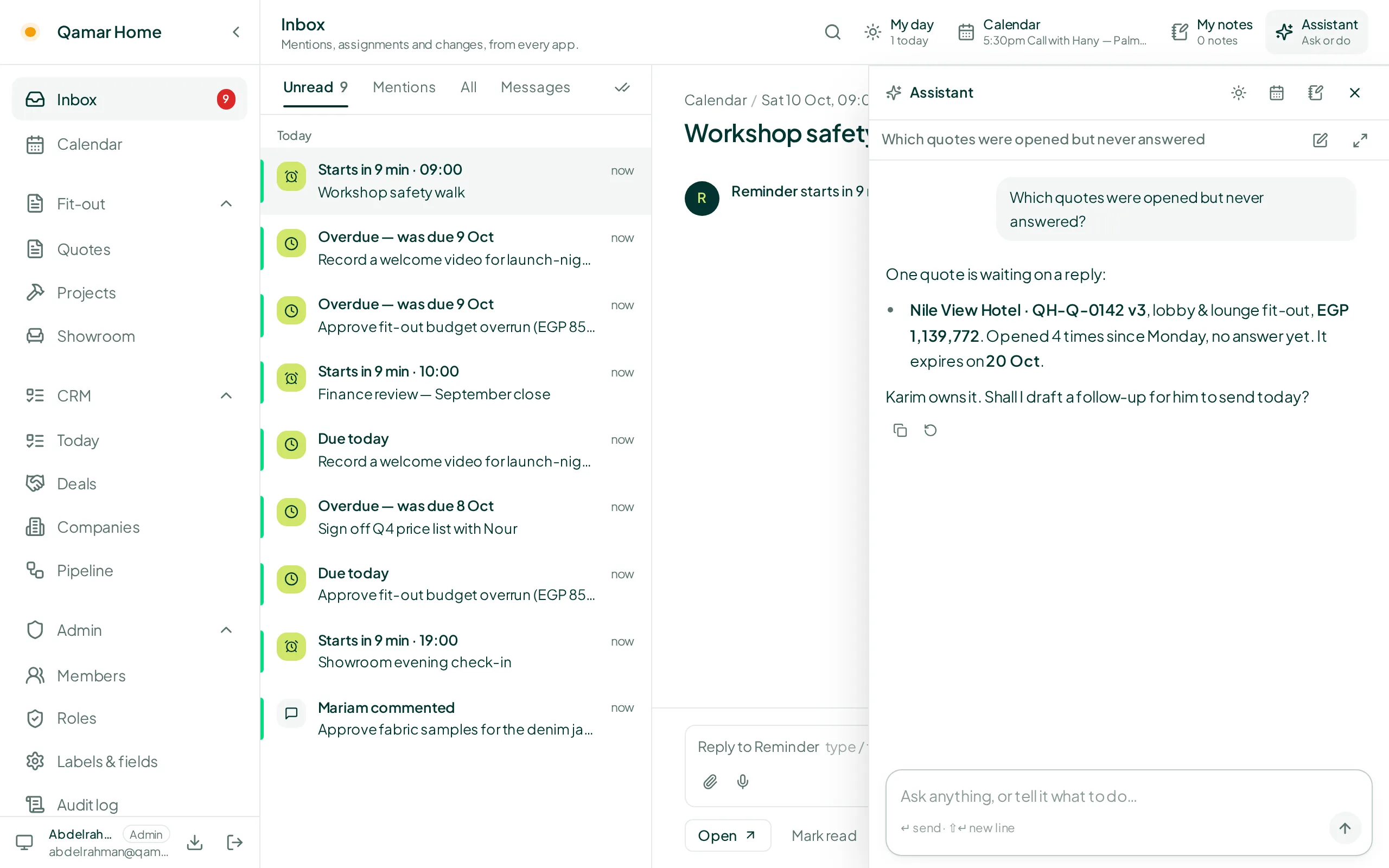Expand the assistant panel to full size
The image size is (1389, 868).
[x=1360, y=140]
